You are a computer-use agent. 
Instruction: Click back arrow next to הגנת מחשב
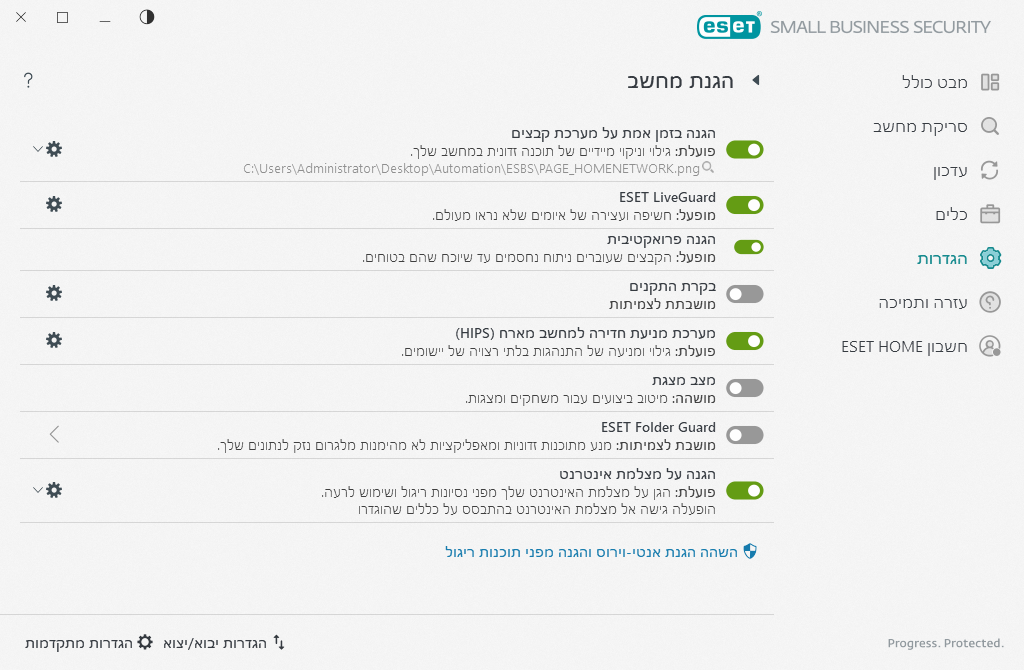pyautogui.click(x=756, y=80)
